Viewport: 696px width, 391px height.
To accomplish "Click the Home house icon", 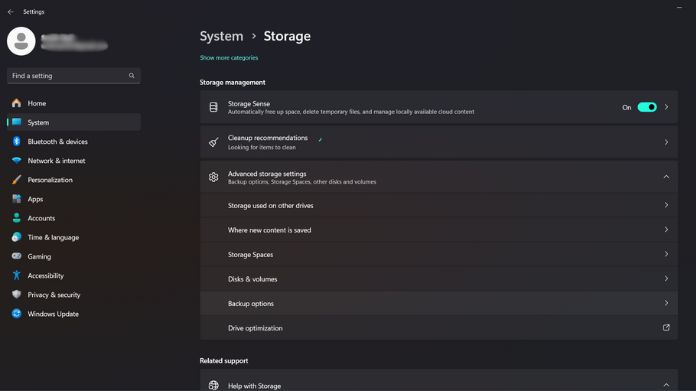I will tap(16, 103).
